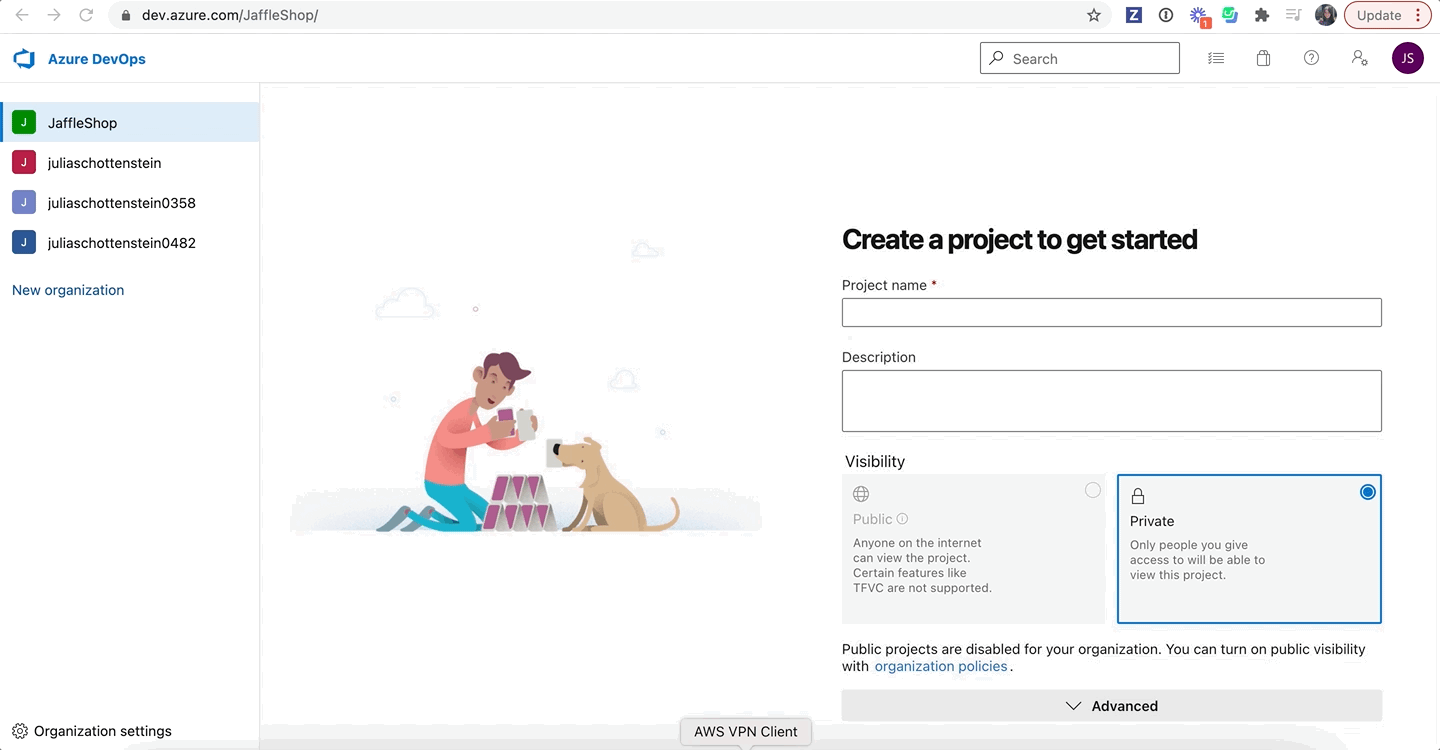
Task: Open the browser extensions puzzle icon
Action: tap(1261, 15)
